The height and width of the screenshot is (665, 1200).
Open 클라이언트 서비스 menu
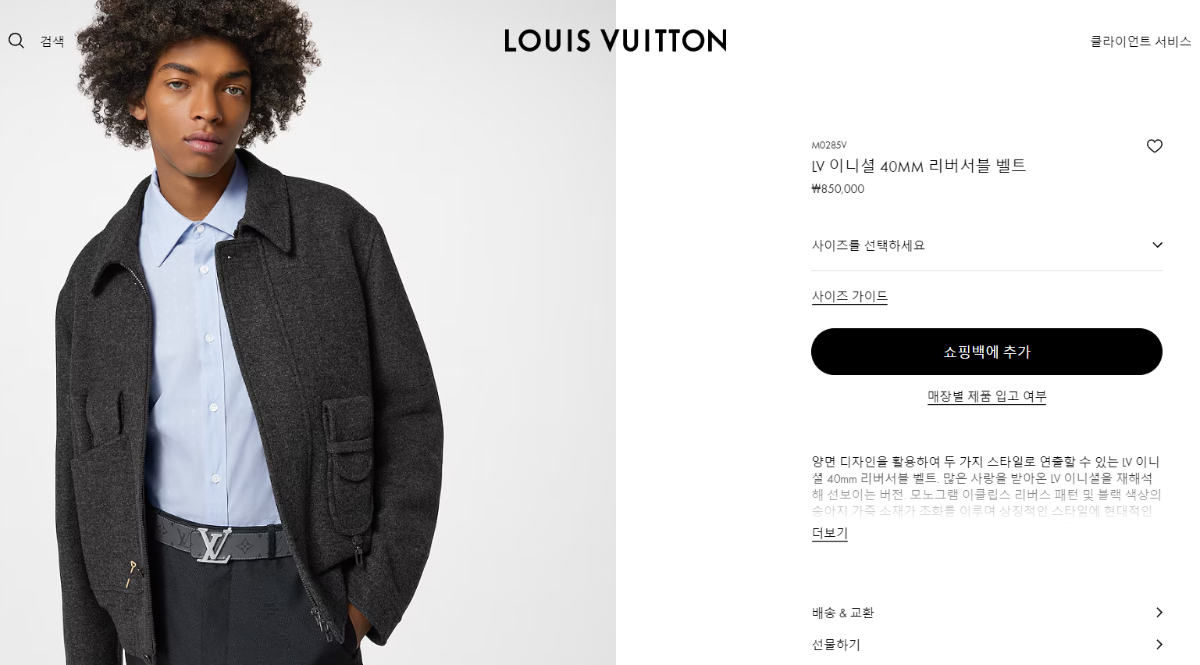[1140, 42]
